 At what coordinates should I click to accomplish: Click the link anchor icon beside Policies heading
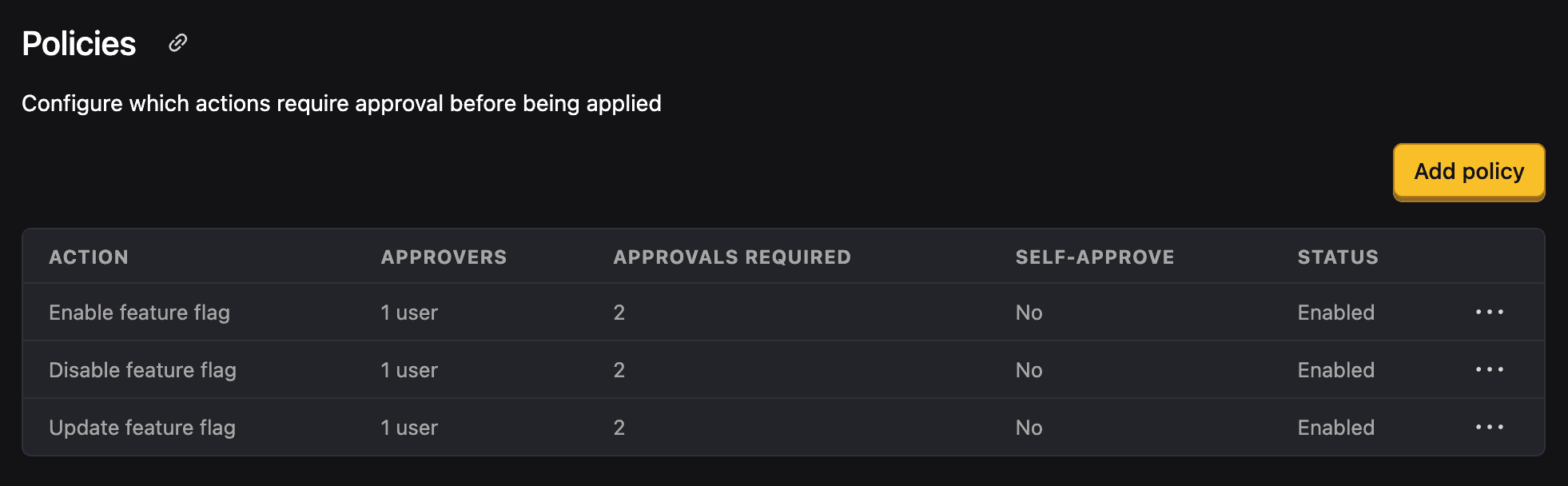tap(177, 43)
